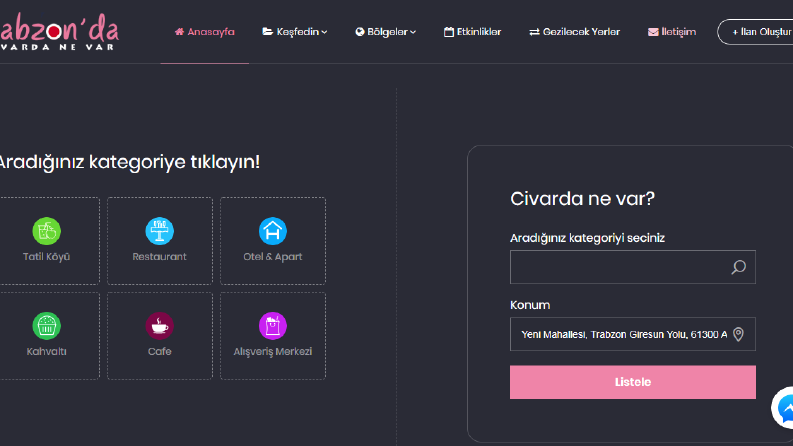Click the Restaurant label
The width and height of the screenshot is (793, 446).
point(160,256)
